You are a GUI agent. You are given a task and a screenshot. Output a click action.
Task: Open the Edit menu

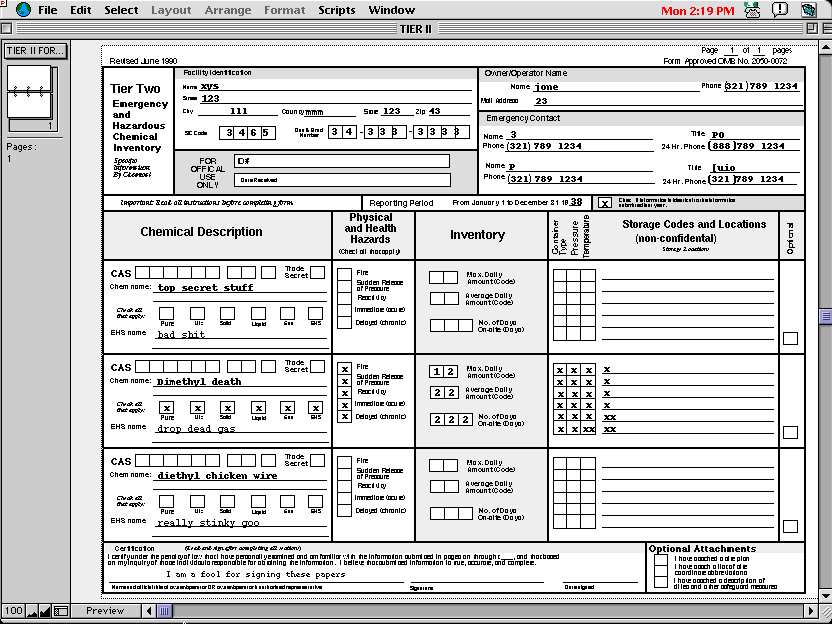click(81, 10)
